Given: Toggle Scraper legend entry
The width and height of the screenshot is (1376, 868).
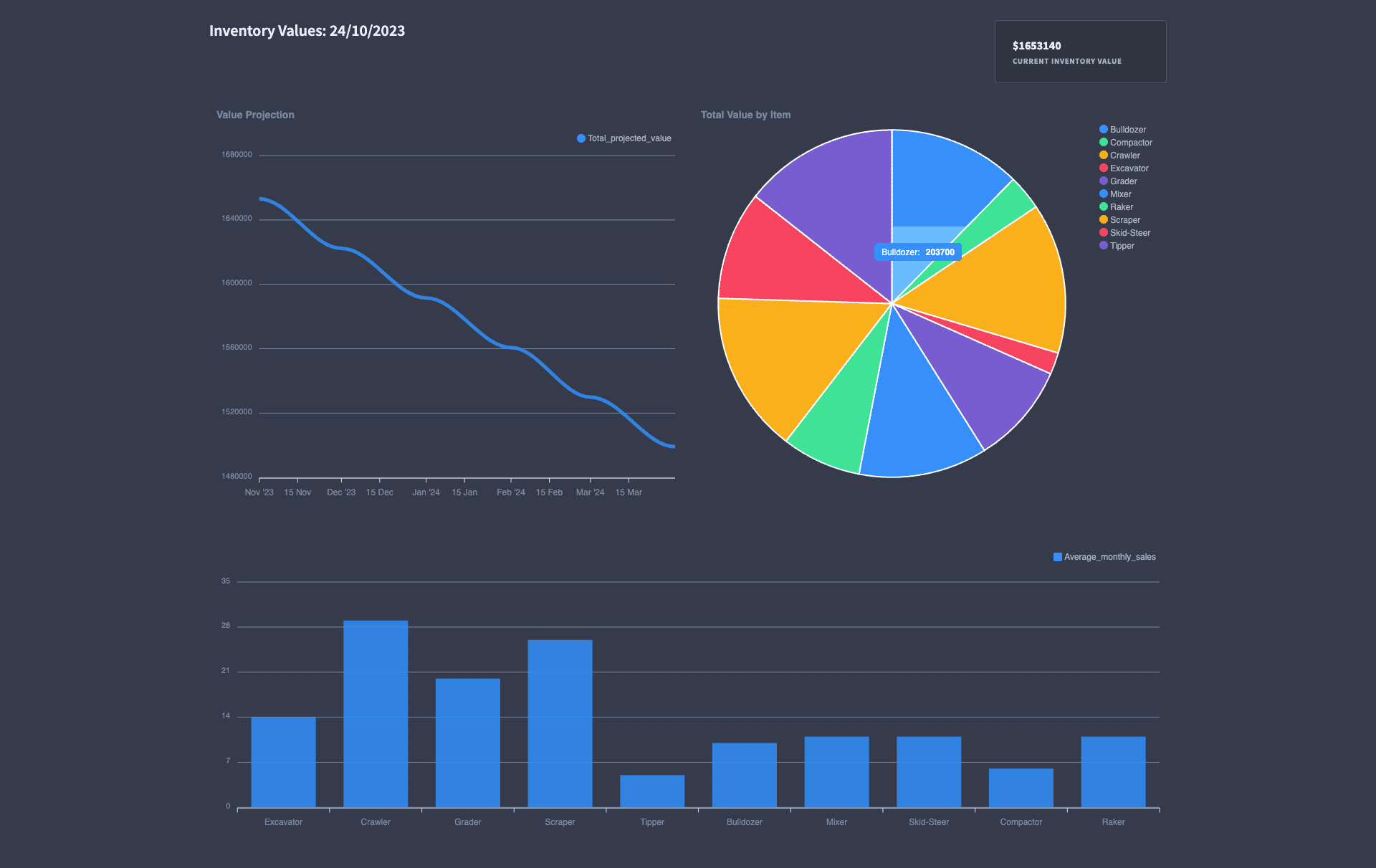Looking at the screenshot, I should point(1119,220).
